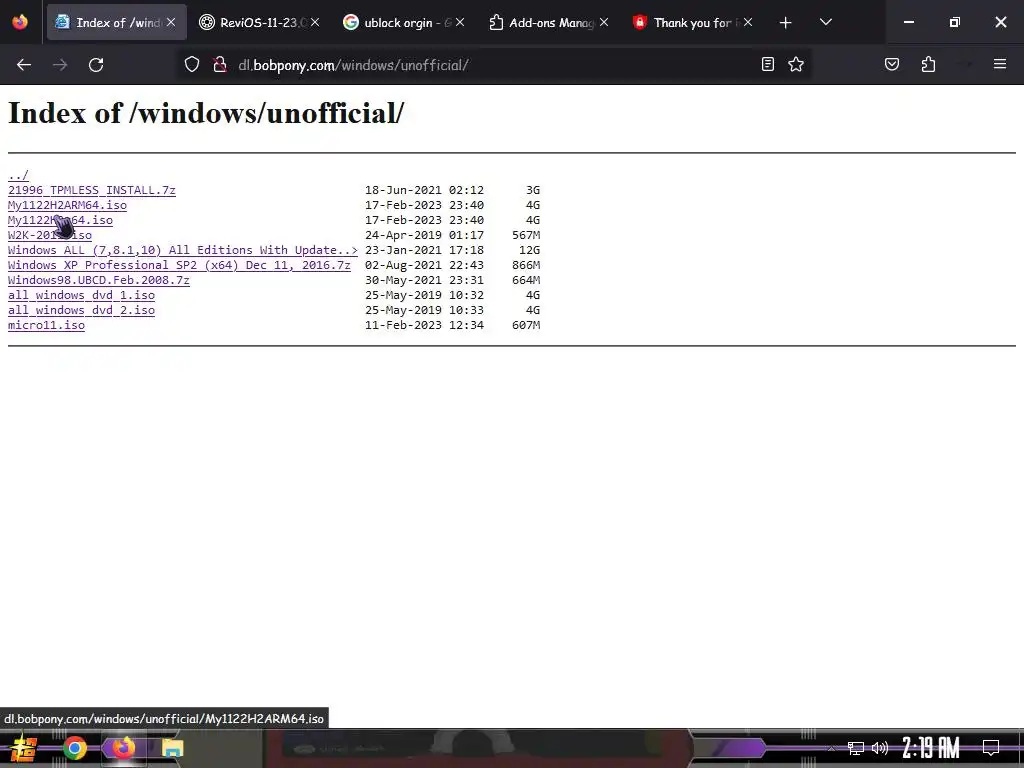View site connection info lock icon
The image size is (1024, 768).
(x=220, y=65)
